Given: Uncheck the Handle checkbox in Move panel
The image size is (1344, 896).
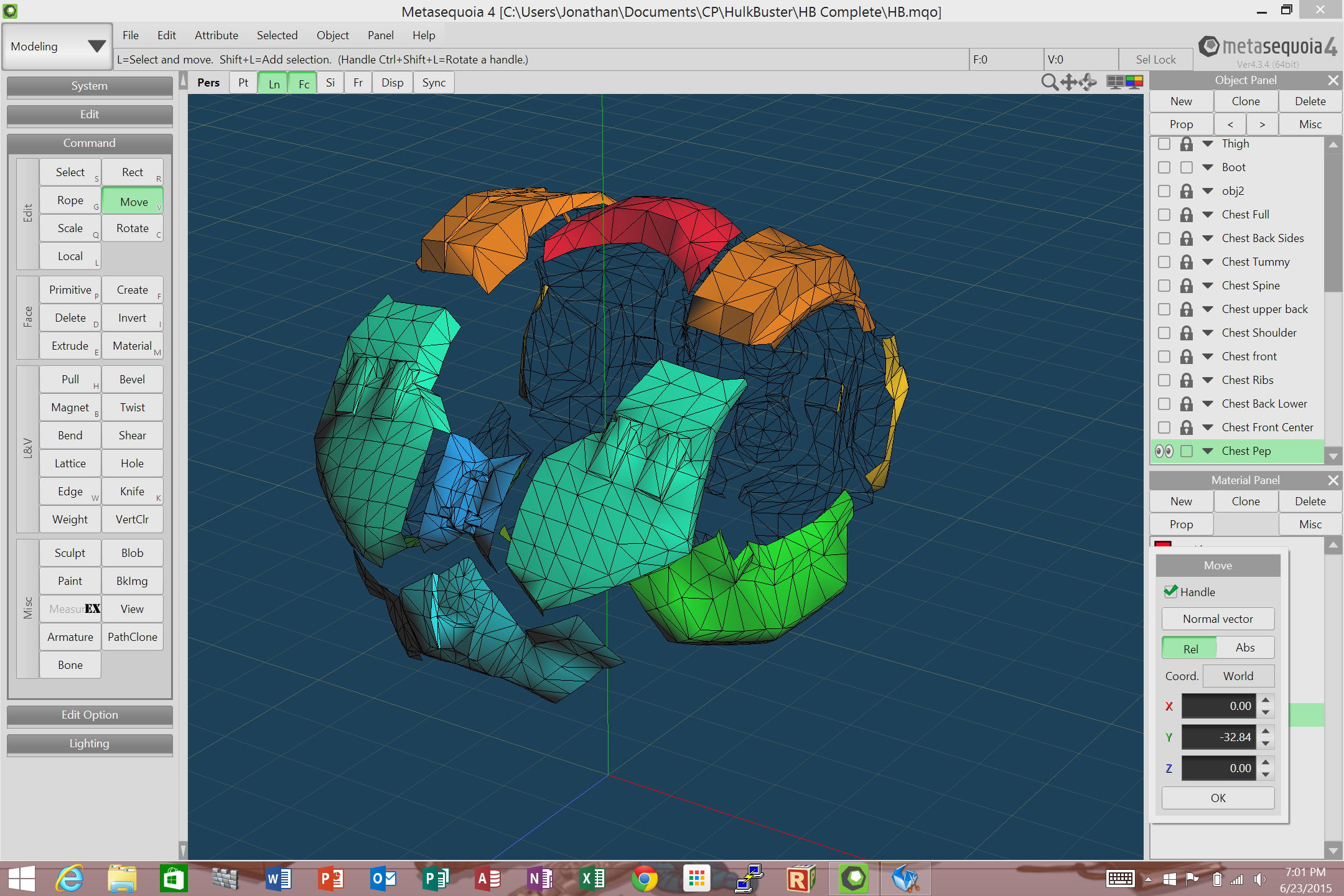Looking at the screenshot, I should point(1170,591).
